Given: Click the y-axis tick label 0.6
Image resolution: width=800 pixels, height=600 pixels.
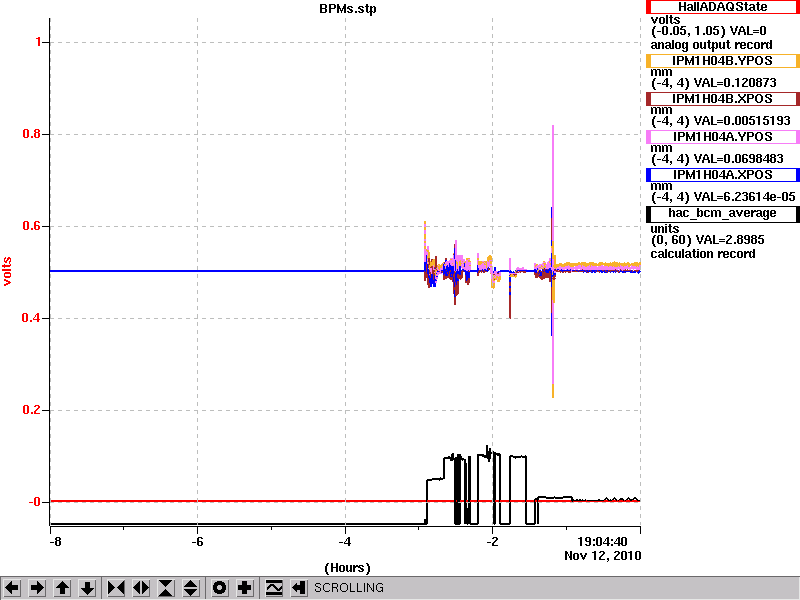Looking at the screenshot, I should tap(32, 226).
